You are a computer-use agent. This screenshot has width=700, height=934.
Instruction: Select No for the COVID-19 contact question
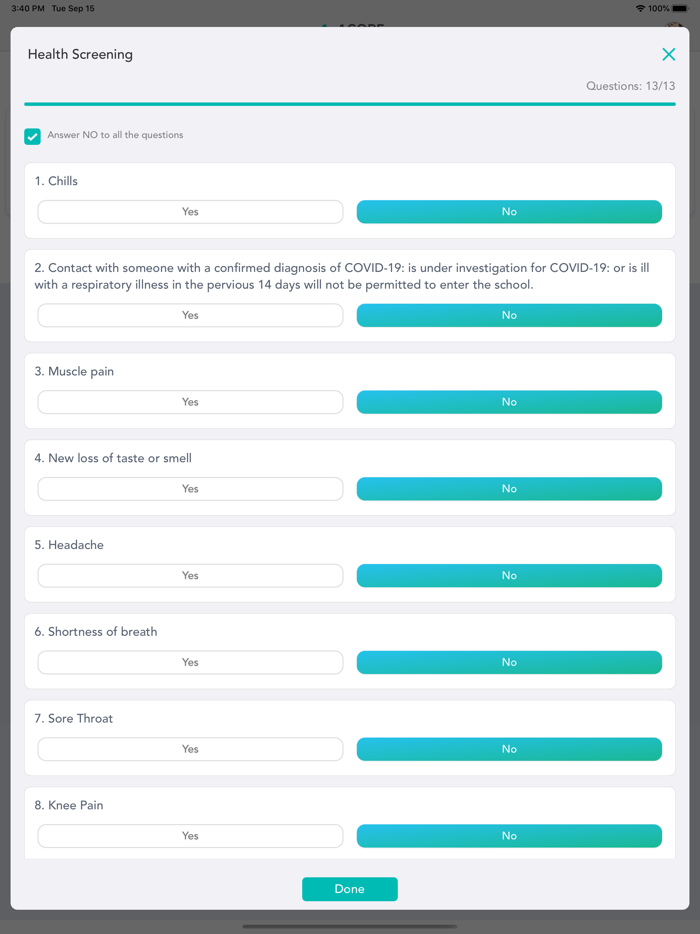click(x=509, y=314)
